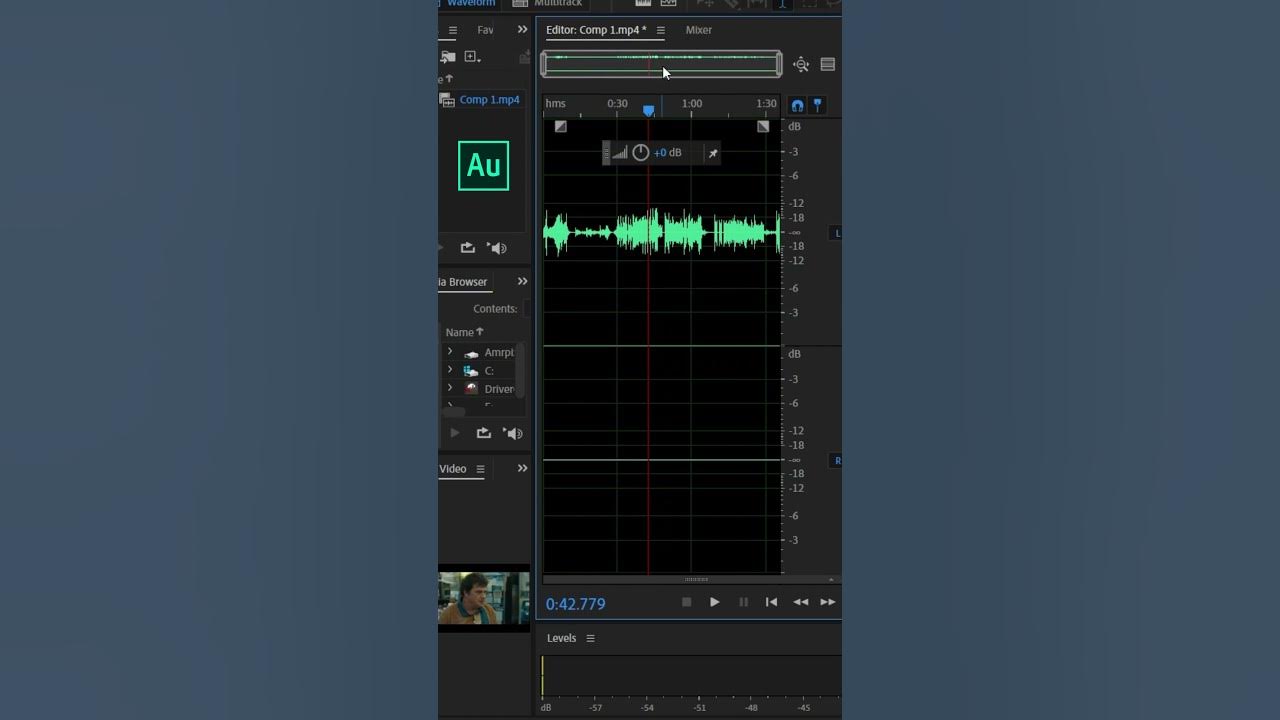
Task: Click Media Browser play preview button
Action: [x=455, y=433]
